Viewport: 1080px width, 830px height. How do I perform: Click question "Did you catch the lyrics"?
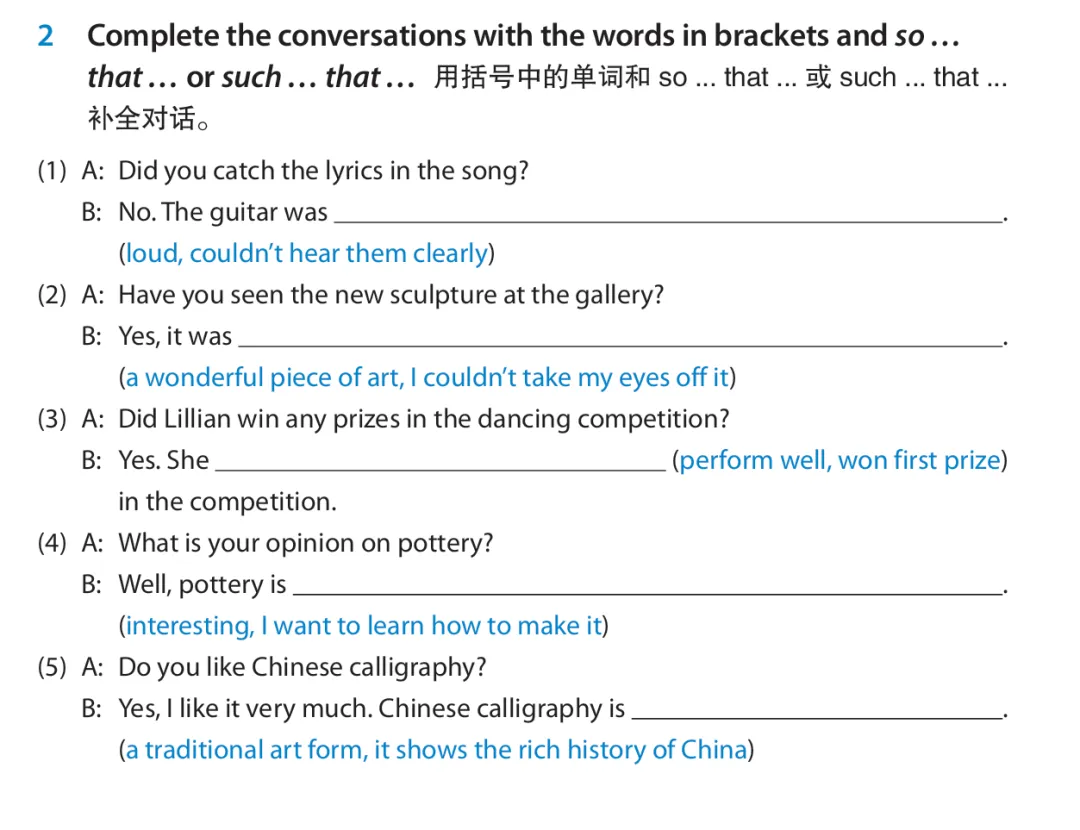coord(323,171)
